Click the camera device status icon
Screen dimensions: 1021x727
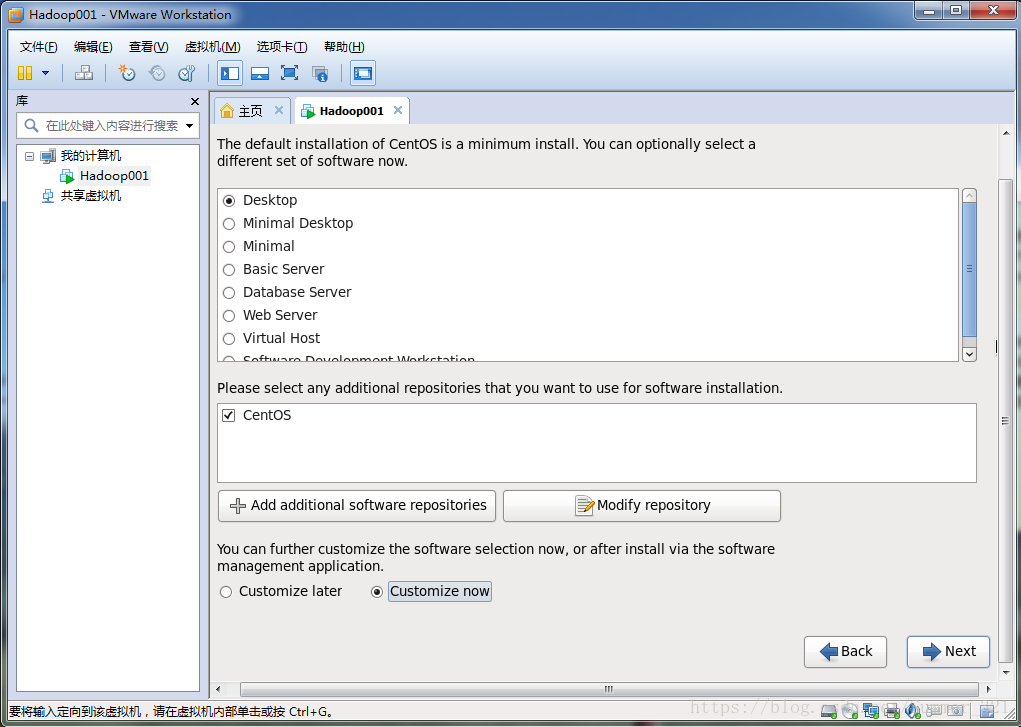pyautogui.click(x=955, y=711)
